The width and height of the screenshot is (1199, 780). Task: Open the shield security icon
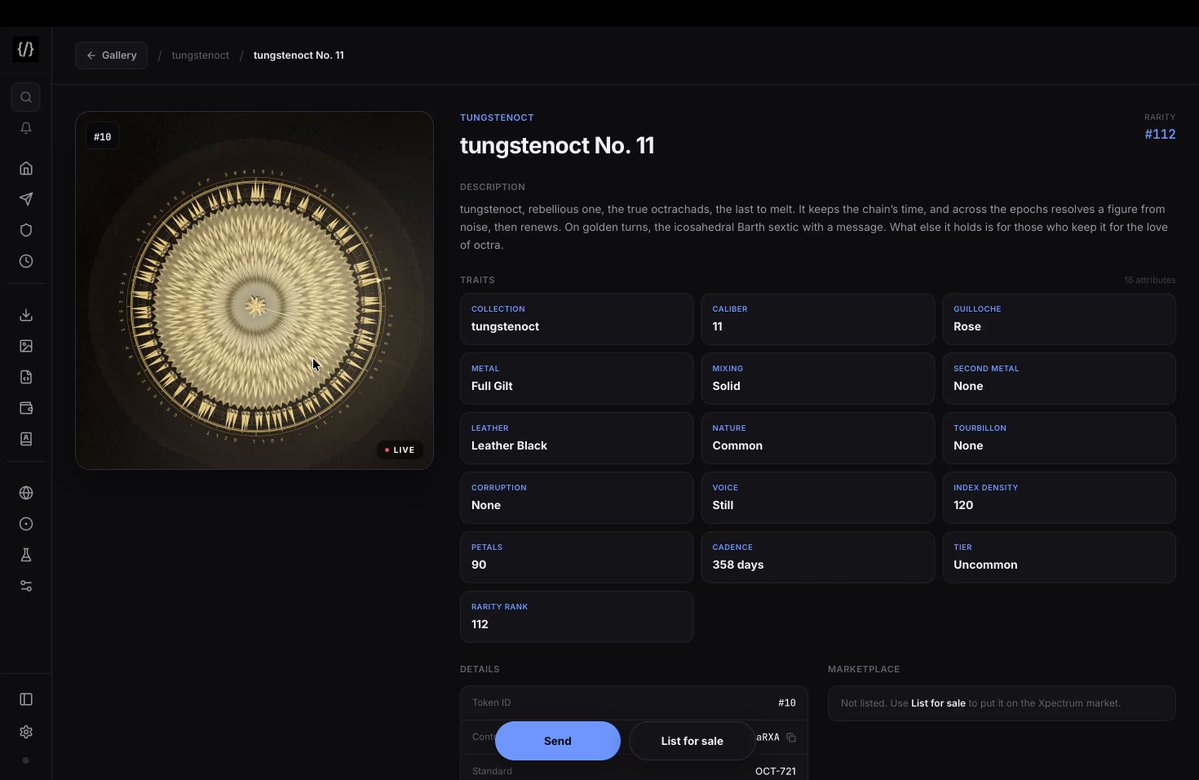pos(26,230)
